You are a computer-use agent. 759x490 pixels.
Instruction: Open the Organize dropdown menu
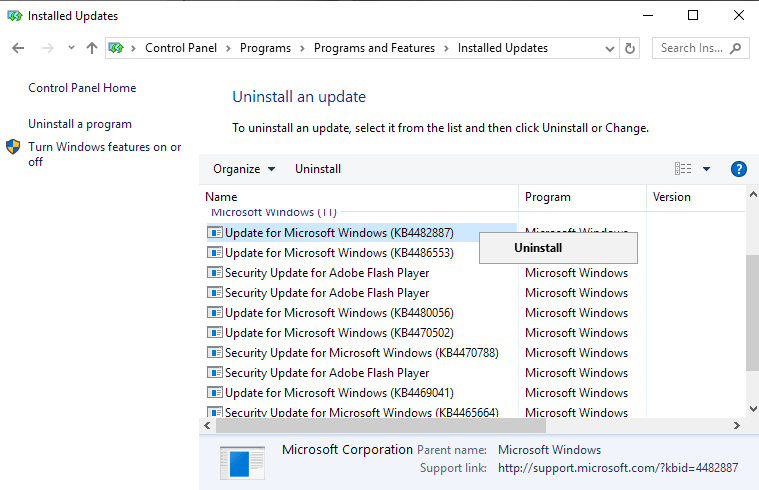click(x=244, y=169)
